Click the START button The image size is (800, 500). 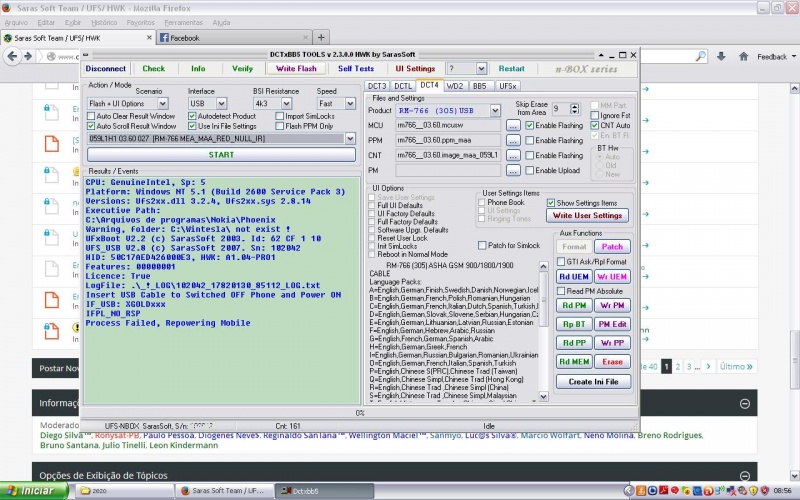point(221,155)
